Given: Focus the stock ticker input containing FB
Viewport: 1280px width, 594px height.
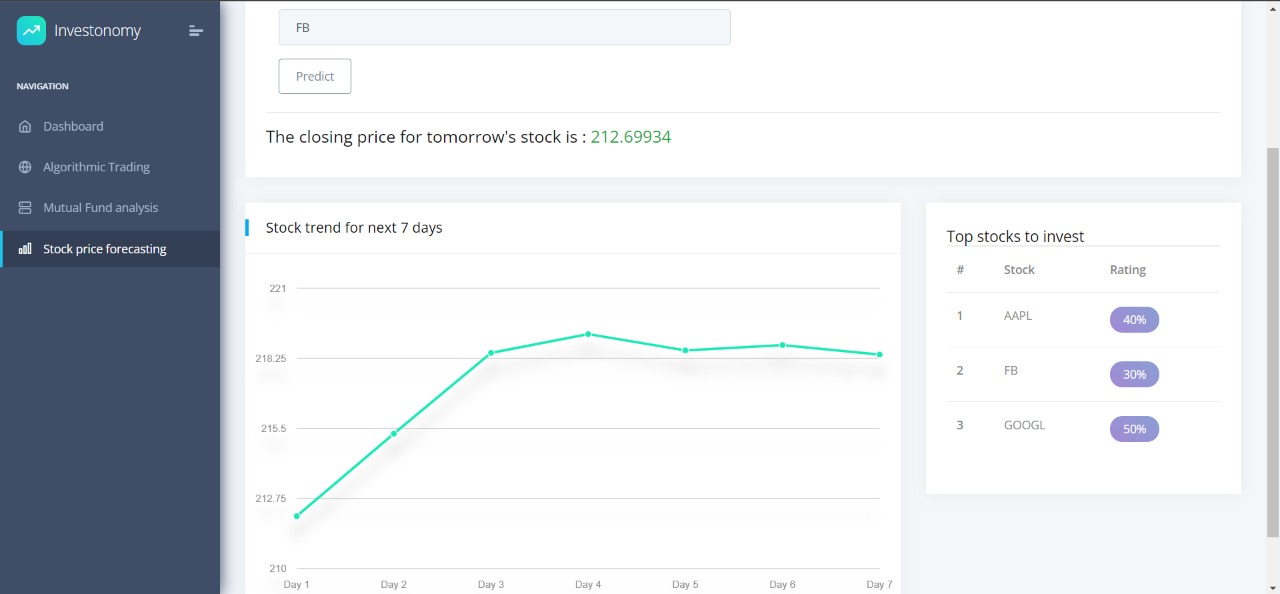Looking at the screenshot, I should [x=504, y=28].
